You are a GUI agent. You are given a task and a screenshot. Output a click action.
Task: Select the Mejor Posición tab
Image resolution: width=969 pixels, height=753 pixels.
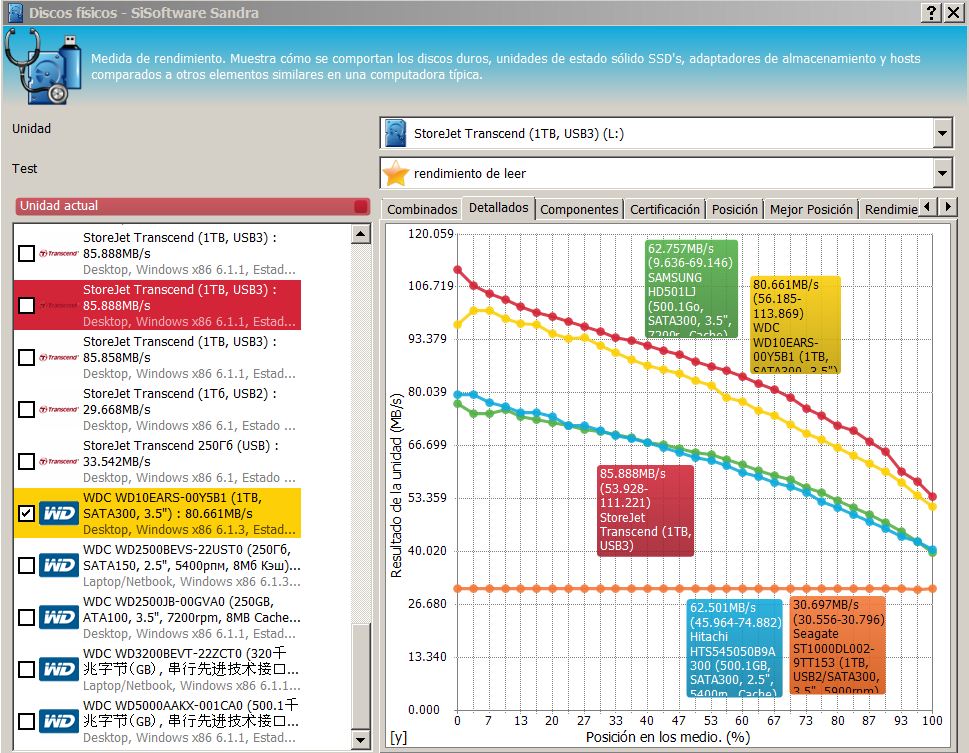(x=811, y=209)
